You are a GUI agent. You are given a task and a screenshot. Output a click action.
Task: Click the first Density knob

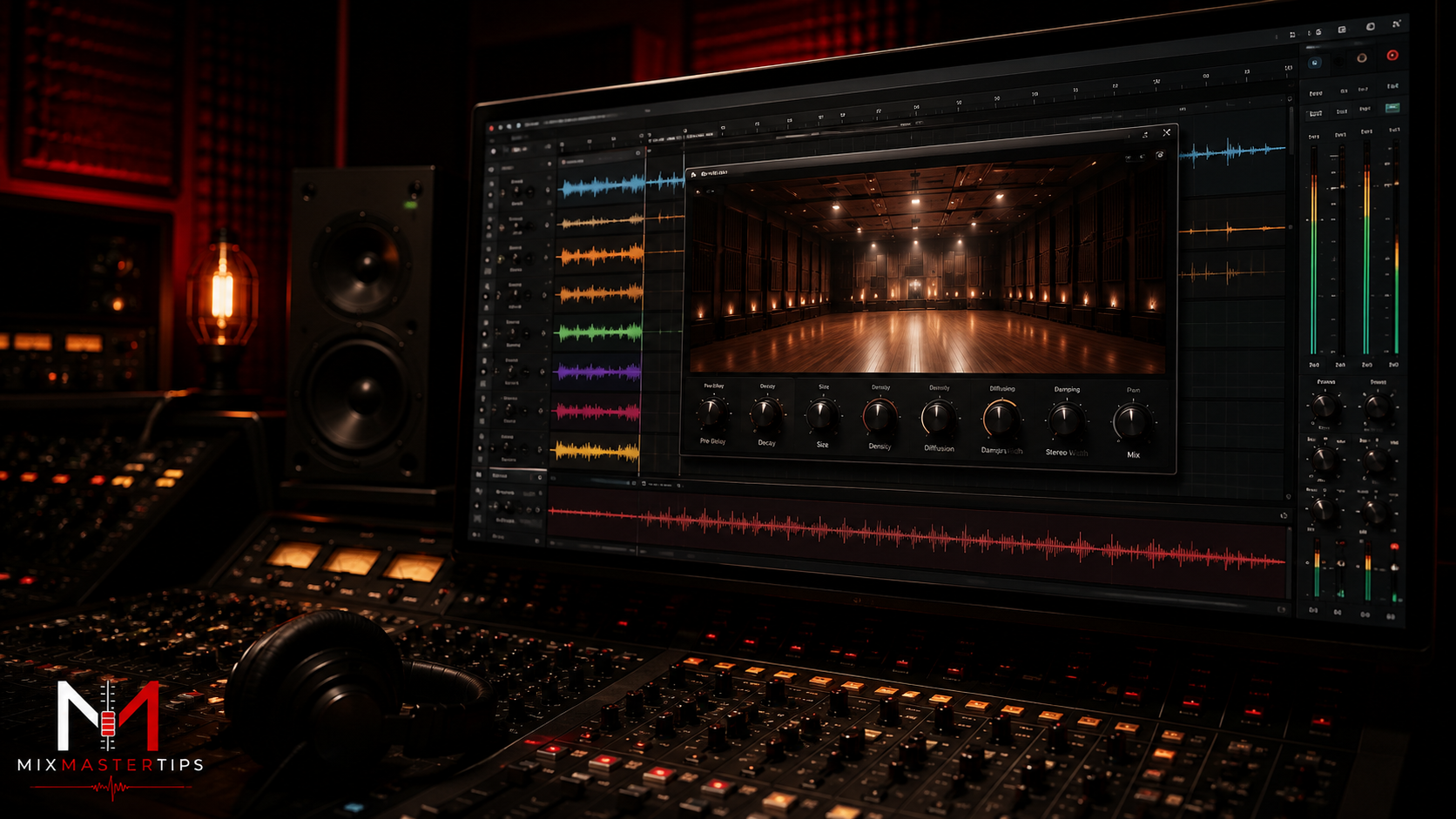coord(880,418)
